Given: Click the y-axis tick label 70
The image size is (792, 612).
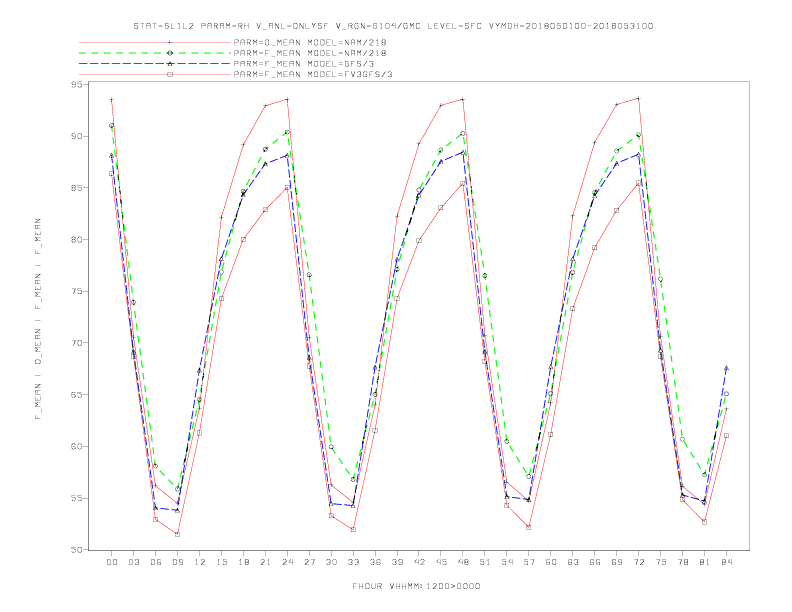Looking at the screenshot, I should (x=76, y=343).
